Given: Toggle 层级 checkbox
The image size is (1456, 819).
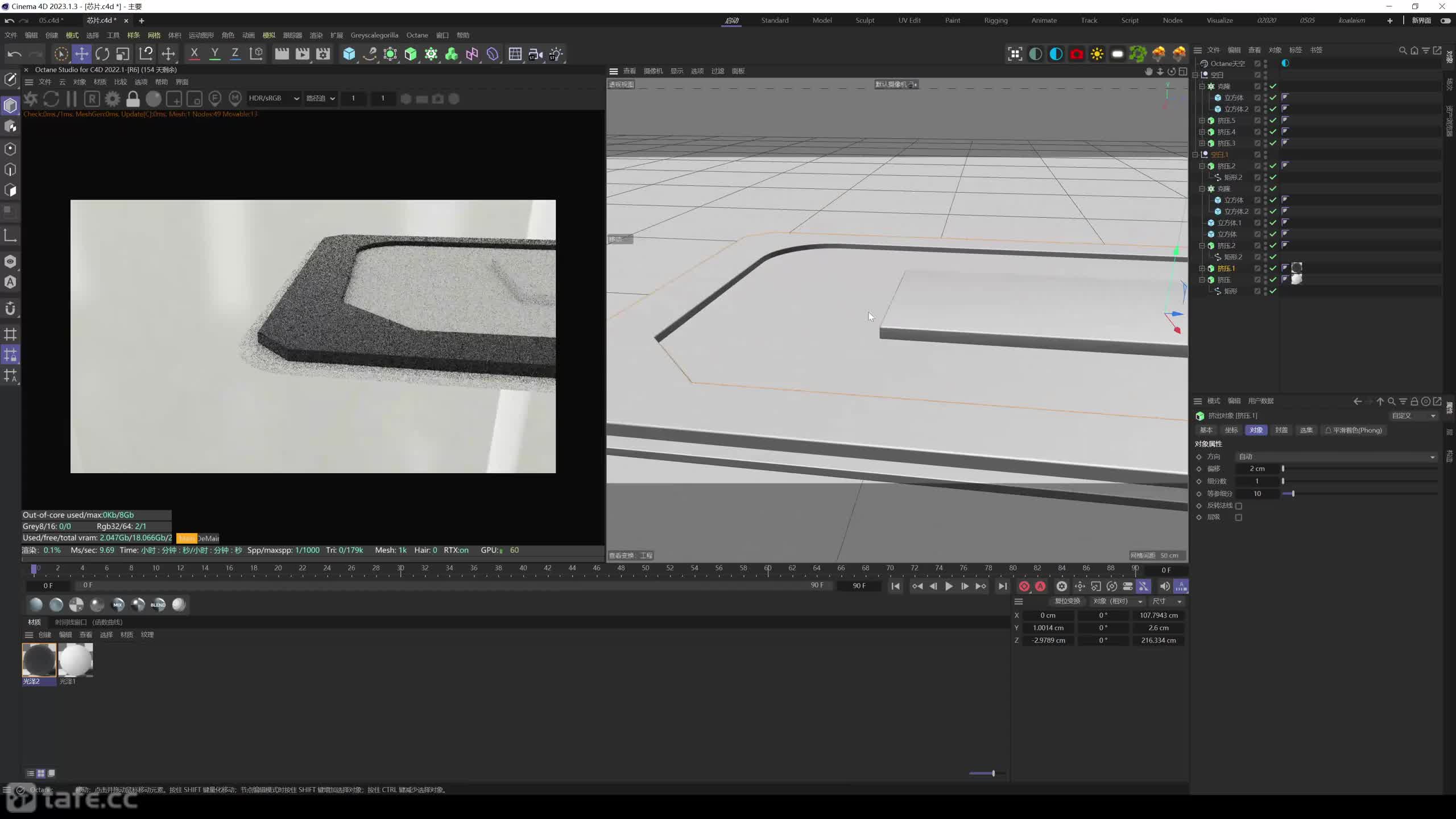Looking at the screenshot, I should (x=1239, y=518).
